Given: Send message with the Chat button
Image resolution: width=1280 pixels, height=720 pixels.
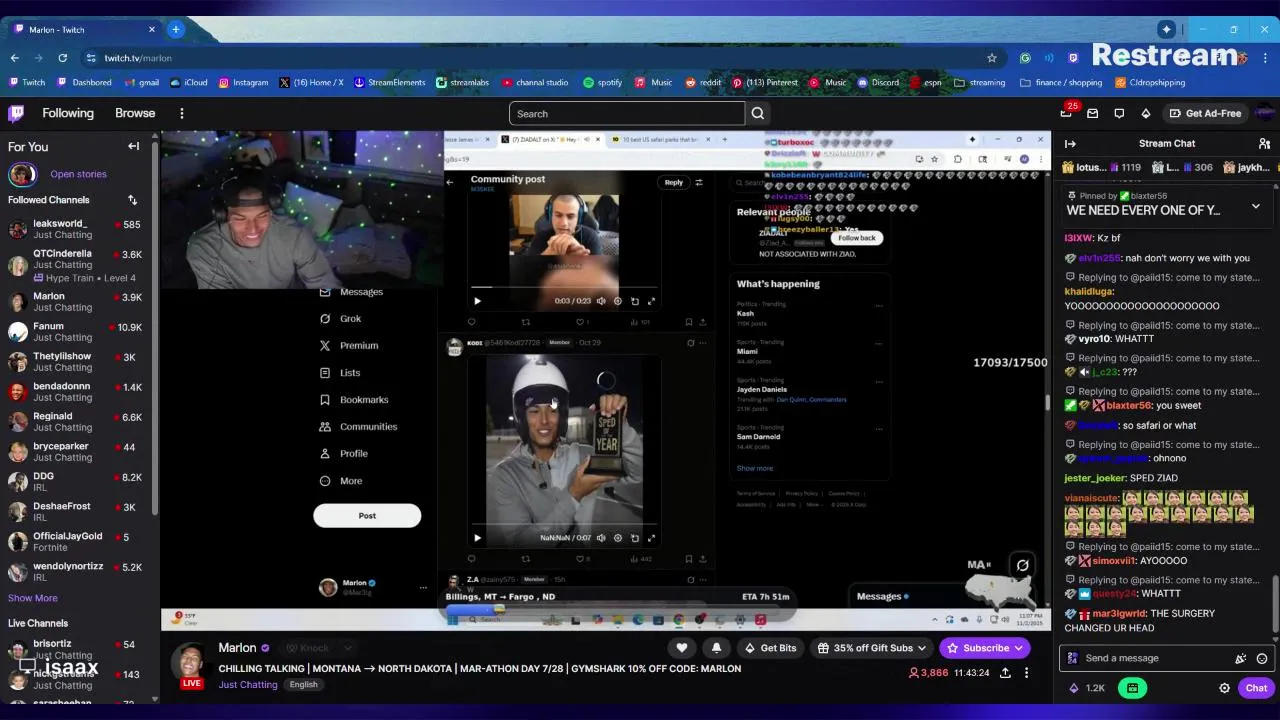Looking at the screenshot, I should 1256,688.
